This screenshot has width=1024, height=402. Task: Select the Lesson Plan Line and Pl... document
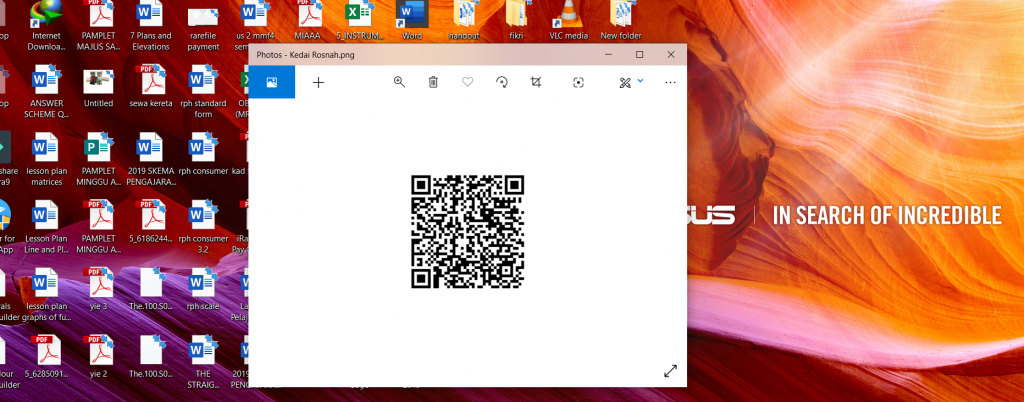(46, 227)
